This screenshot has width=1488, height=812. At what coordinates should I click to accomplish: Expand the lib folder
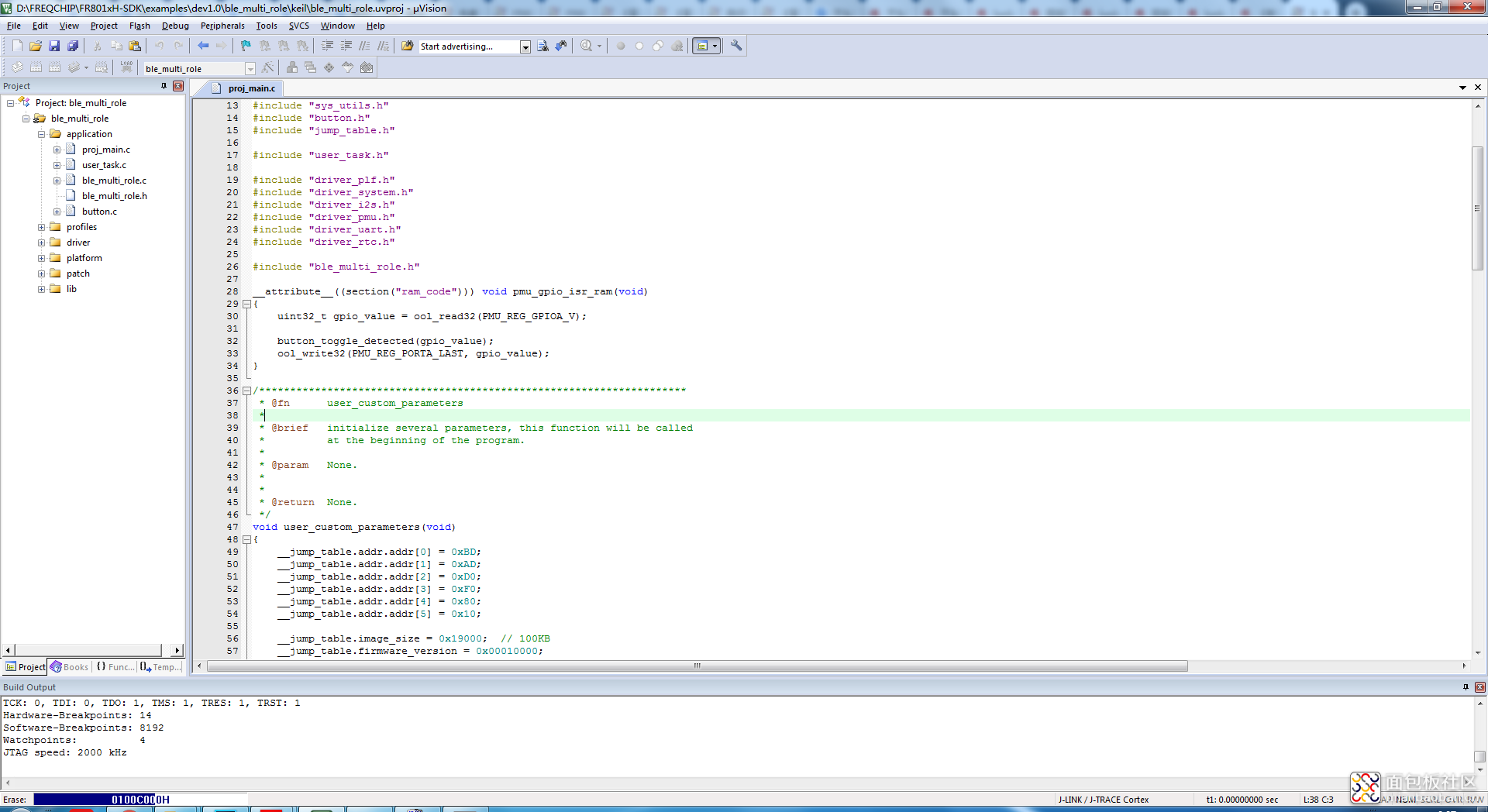(41, 289)
